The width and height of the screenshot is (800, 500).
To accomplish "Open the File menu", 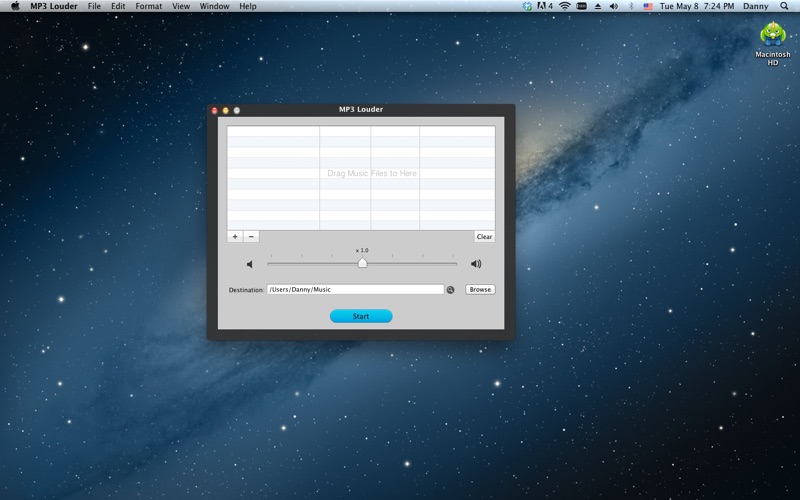I will 94,6.
